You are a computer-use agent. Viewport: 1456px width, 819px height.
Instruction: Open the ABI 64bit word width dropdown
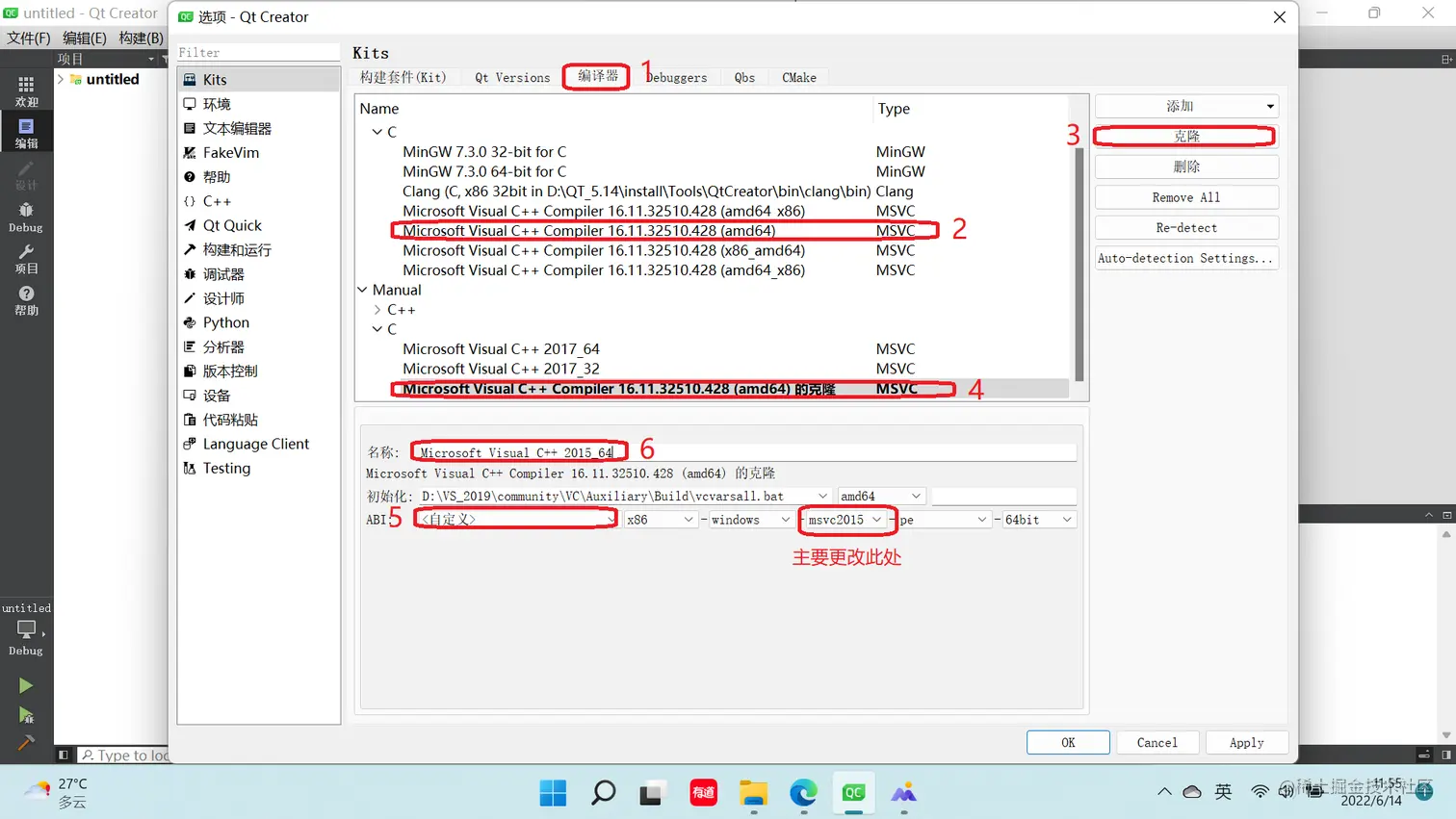[x=1039, y=520]
